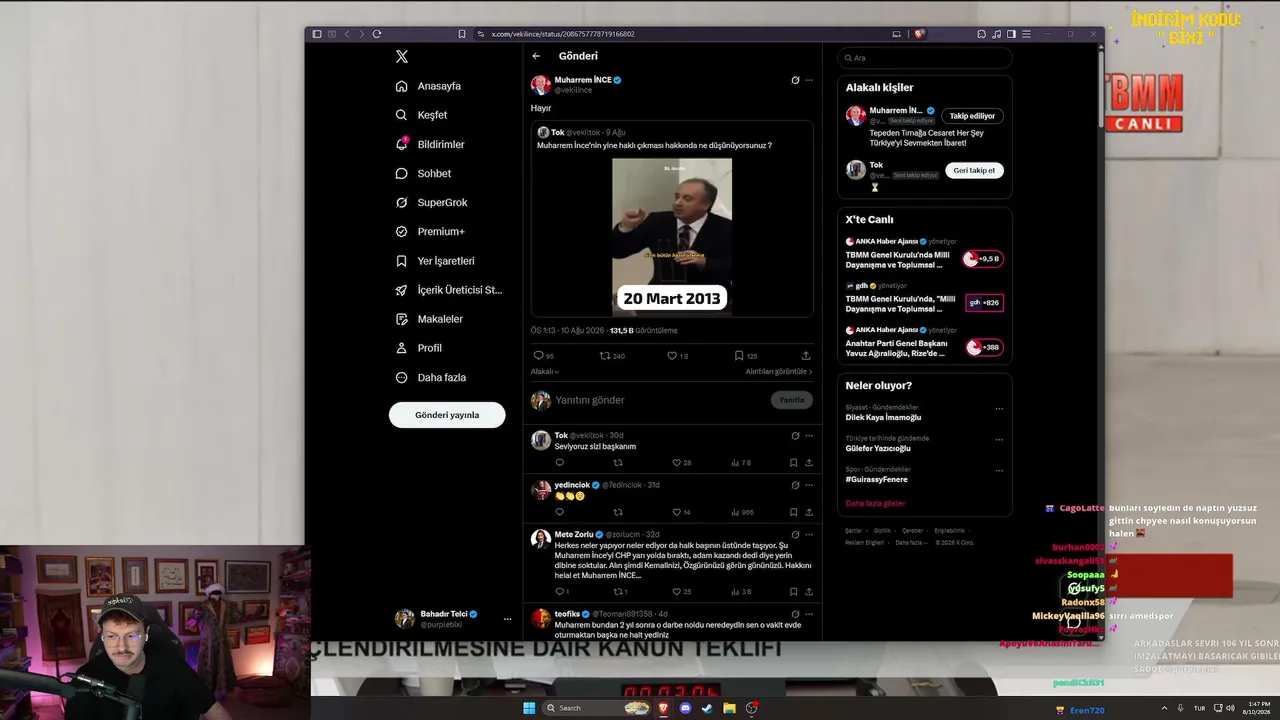
Task: Click the 'Gönderi yayınla' button
Action: [x=447, y=415]
